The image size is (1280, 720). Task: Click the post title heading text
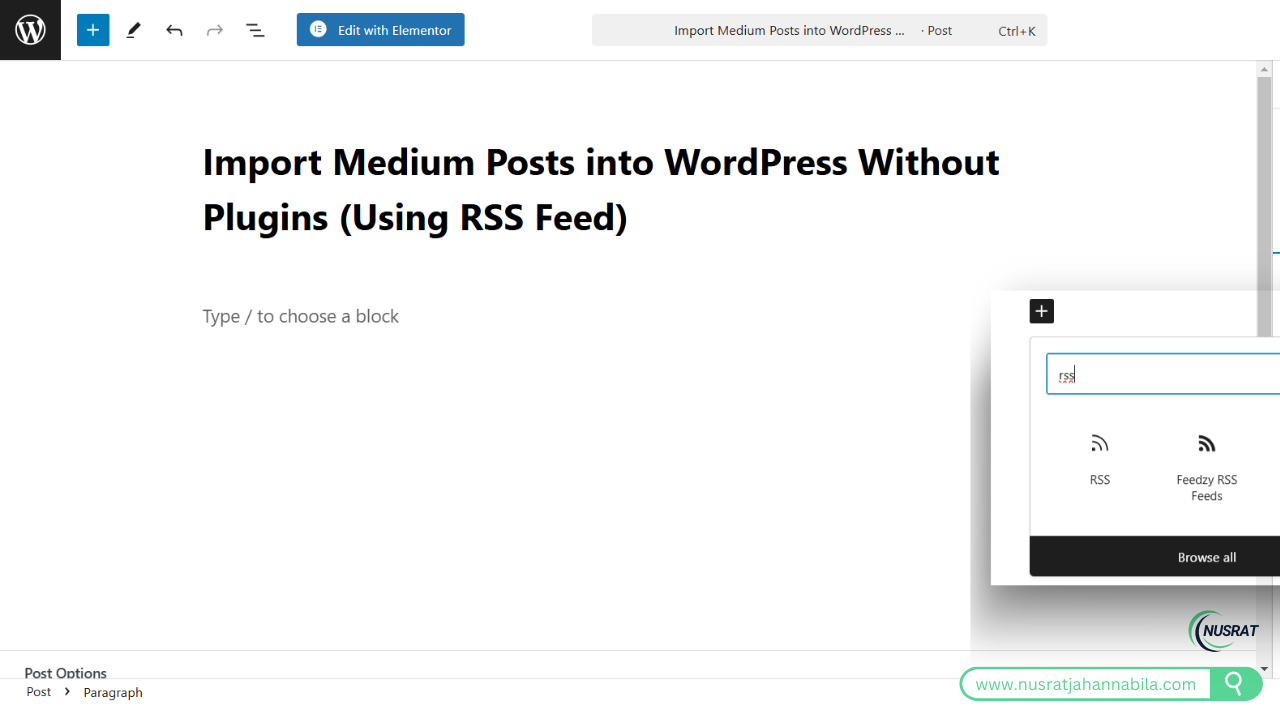pyautogui.click(x=600, y=189)
